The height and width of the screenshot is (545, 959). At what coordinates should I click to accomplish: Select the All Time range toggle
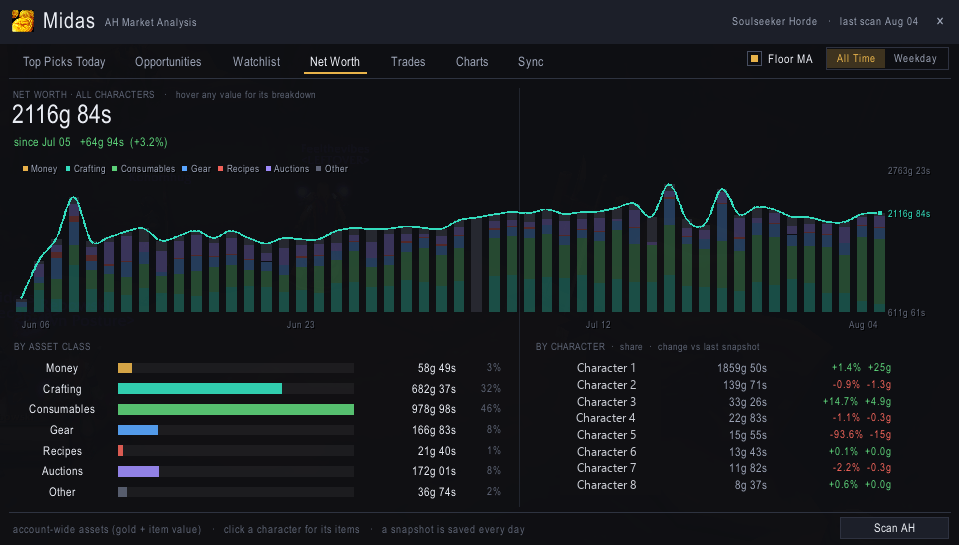pyautogui.click(x=856, y=59)
